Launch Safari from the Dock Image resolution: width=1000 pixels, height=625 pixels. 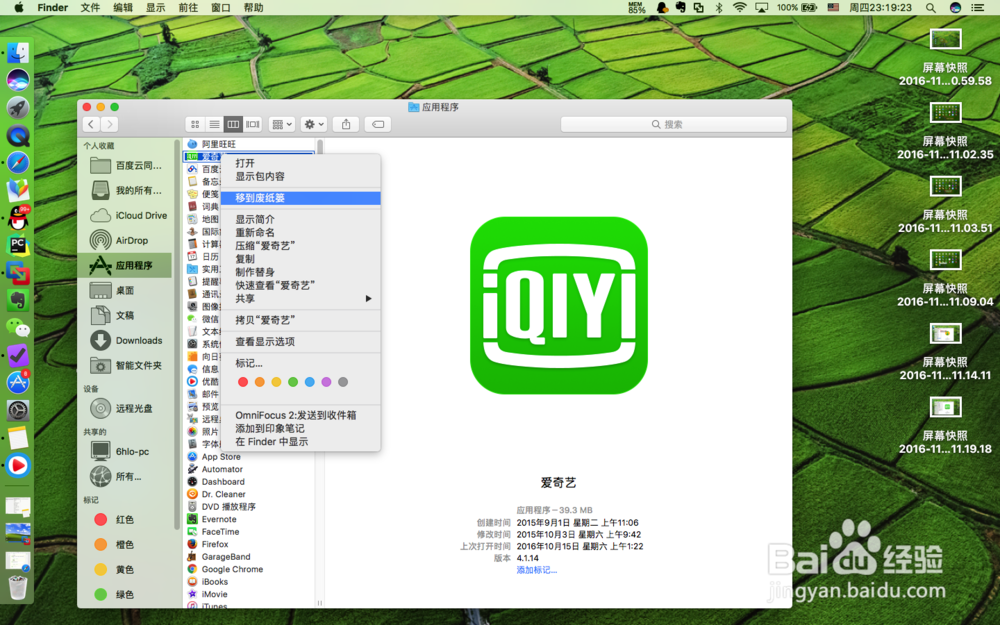tap(20, 163)
